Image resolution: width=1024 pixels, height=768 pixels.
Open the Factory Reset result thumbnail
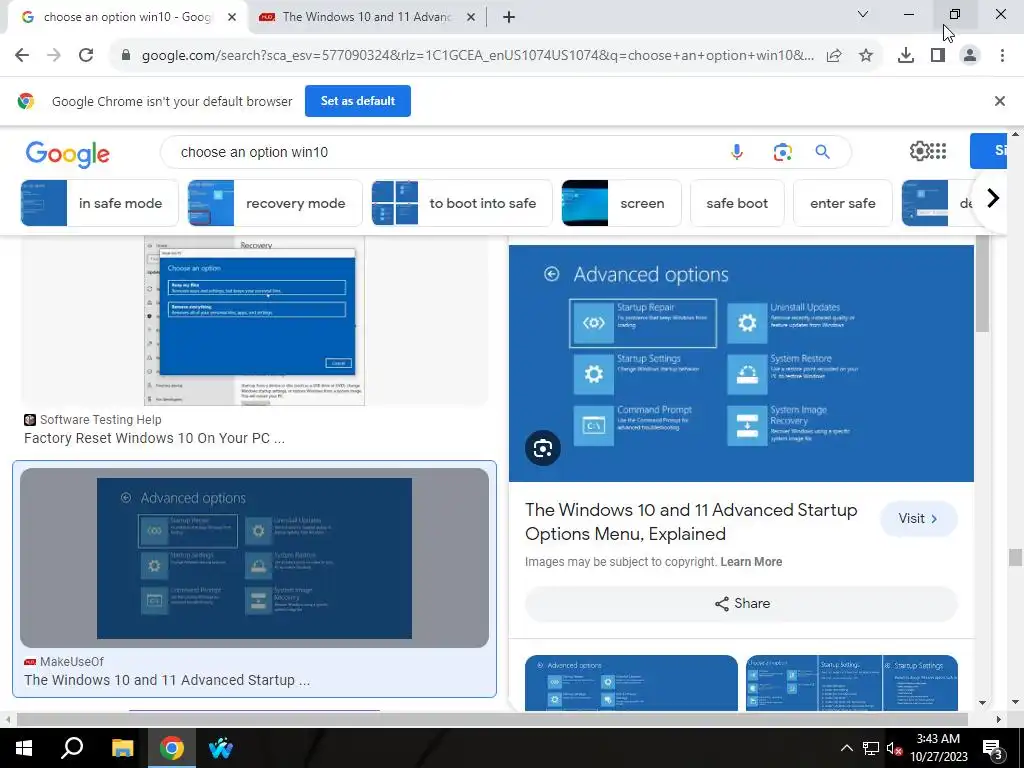pyautogui.click(x=254, y=321)
